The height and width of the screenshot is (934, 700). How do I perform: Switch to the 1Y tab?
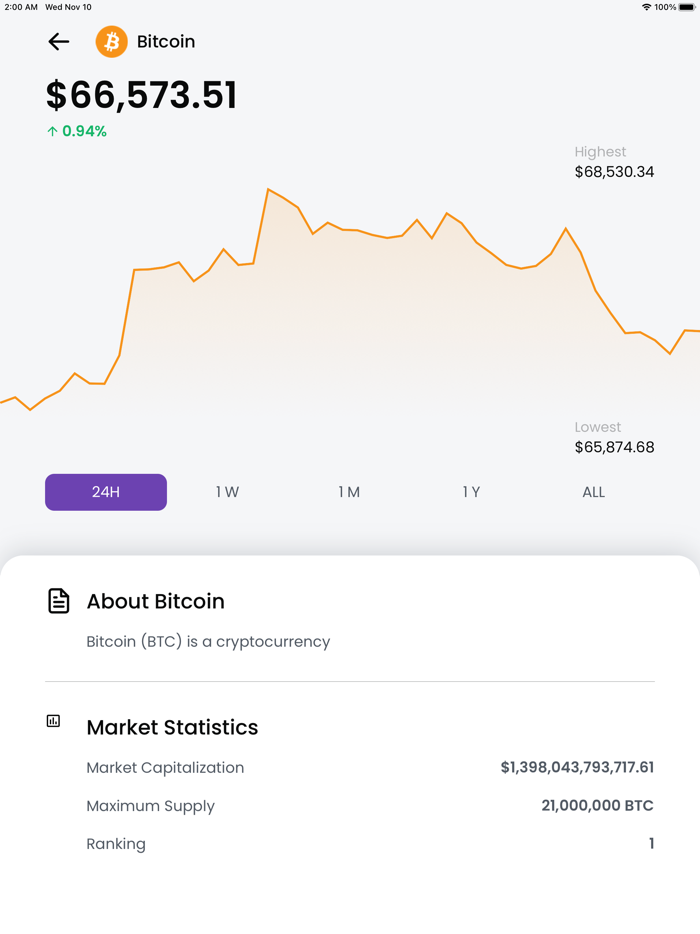[471, 492]
